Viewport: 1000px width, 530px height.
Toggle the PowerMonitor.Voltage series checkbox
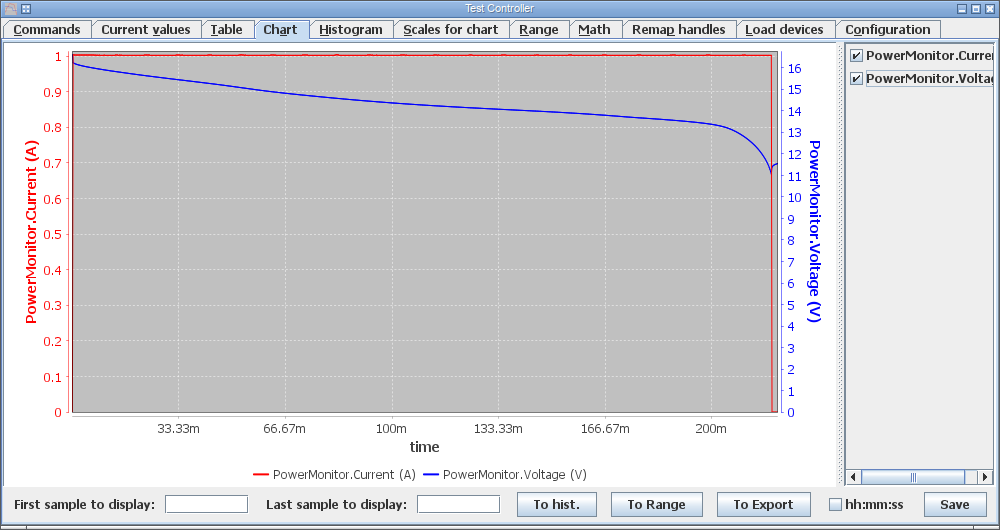(x=857, y=78)
